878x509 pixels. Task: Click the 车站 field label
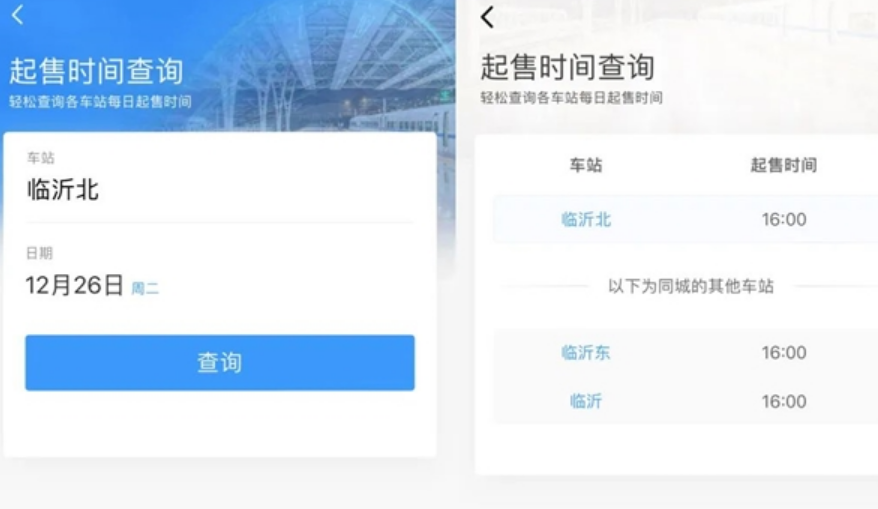click(x=40, y=158)
